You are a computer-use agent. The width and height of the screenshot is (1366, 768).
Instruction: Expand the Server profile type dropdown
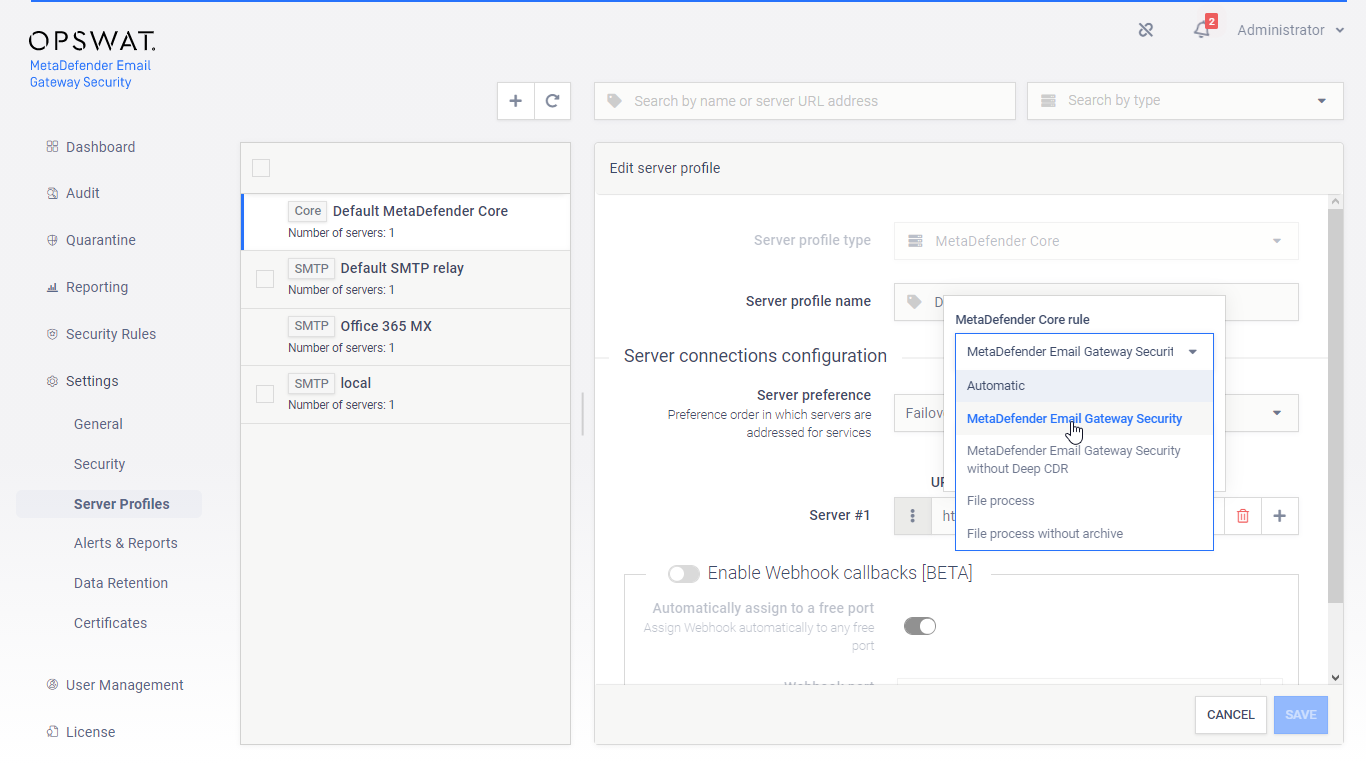(1276, 241)
